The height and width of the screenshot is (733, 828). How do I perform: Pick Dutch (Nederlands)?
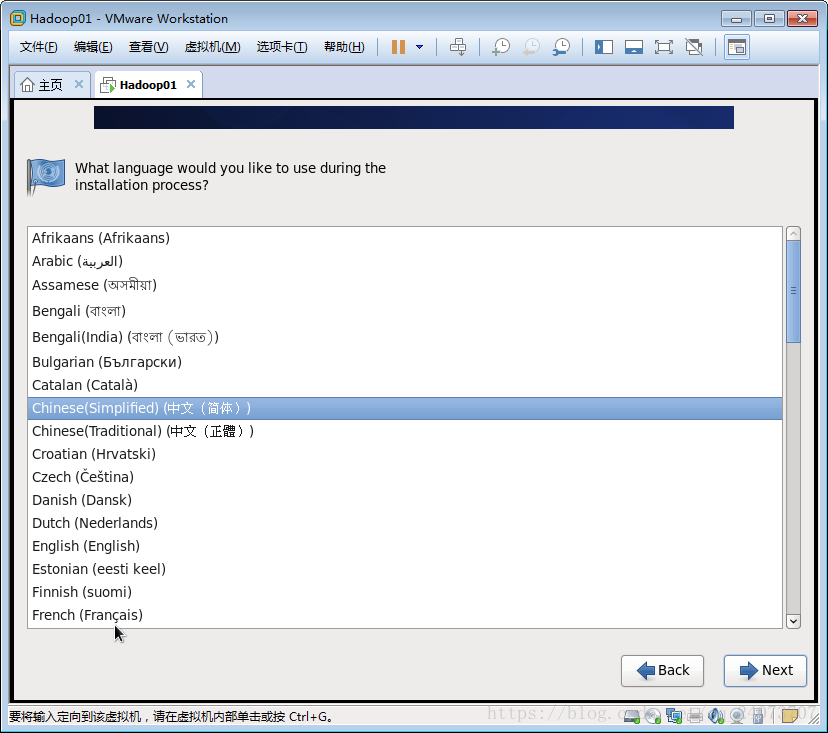pos(404,523)
